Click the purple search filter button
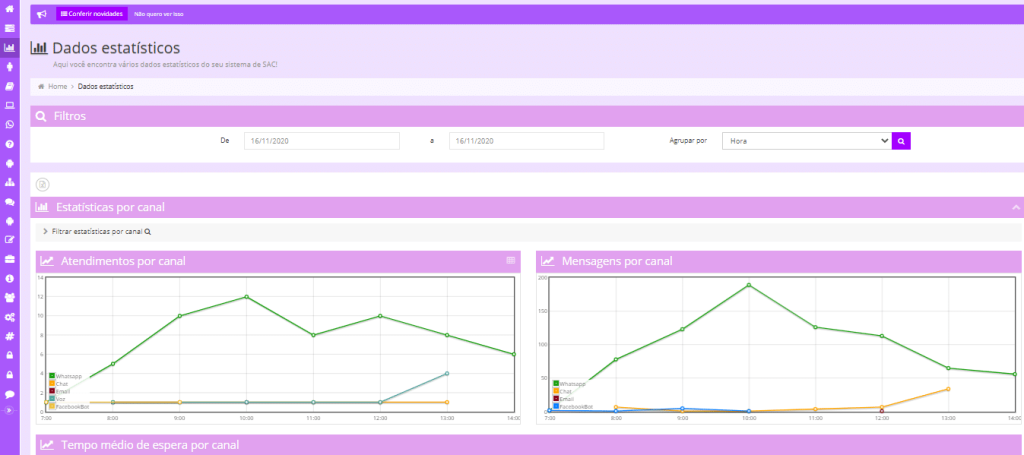The height and width of the screenshot is (455, 1024). pyautogui.click(x=901, y=142)
